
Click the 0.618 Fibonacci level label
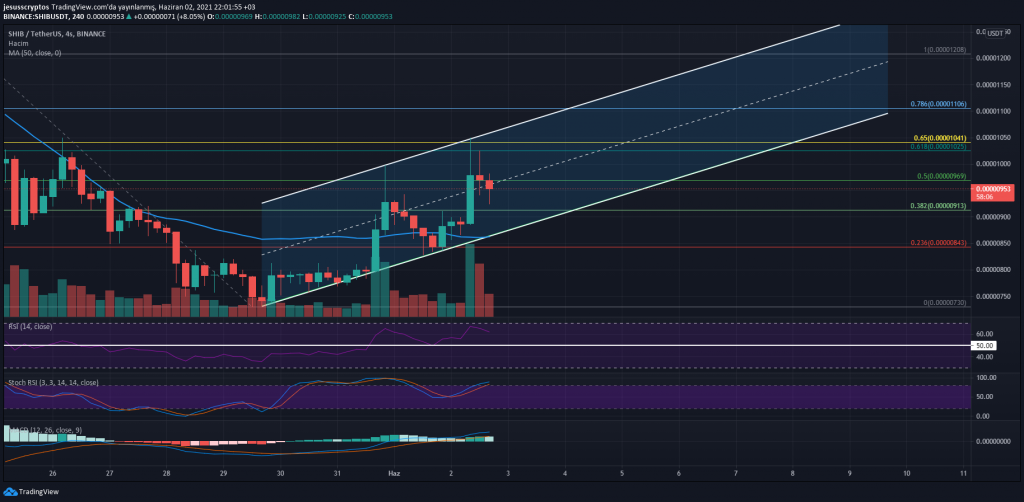tap(954, 147)
